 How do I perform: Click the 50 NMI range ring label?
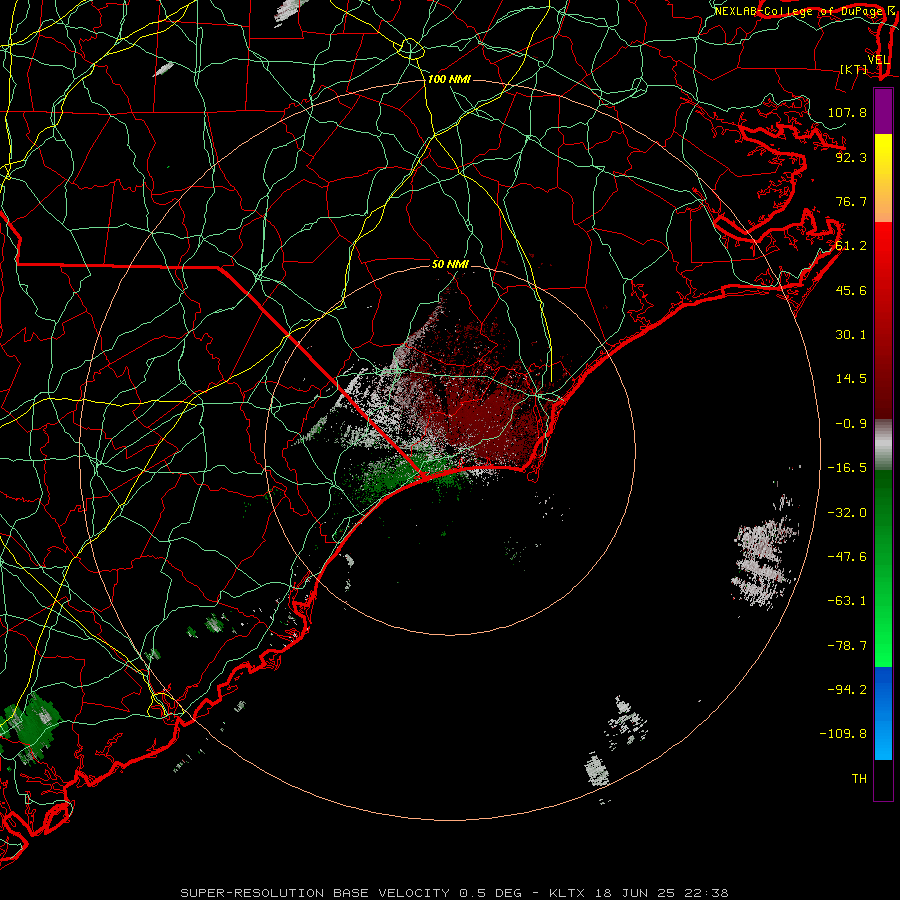[450, 264]
